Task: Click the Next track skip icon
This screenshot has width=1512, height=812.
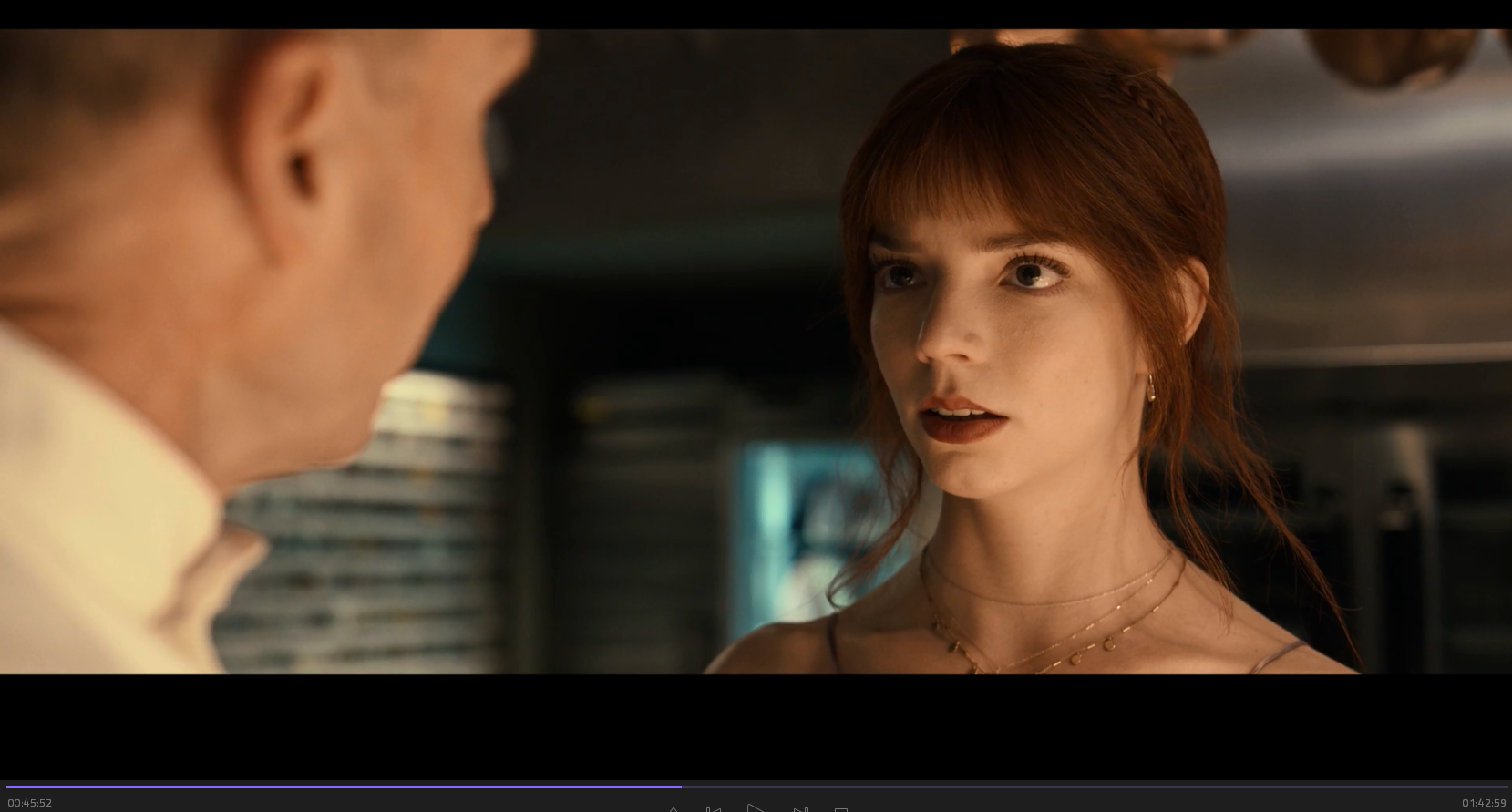Action: [x=800, y=808]
